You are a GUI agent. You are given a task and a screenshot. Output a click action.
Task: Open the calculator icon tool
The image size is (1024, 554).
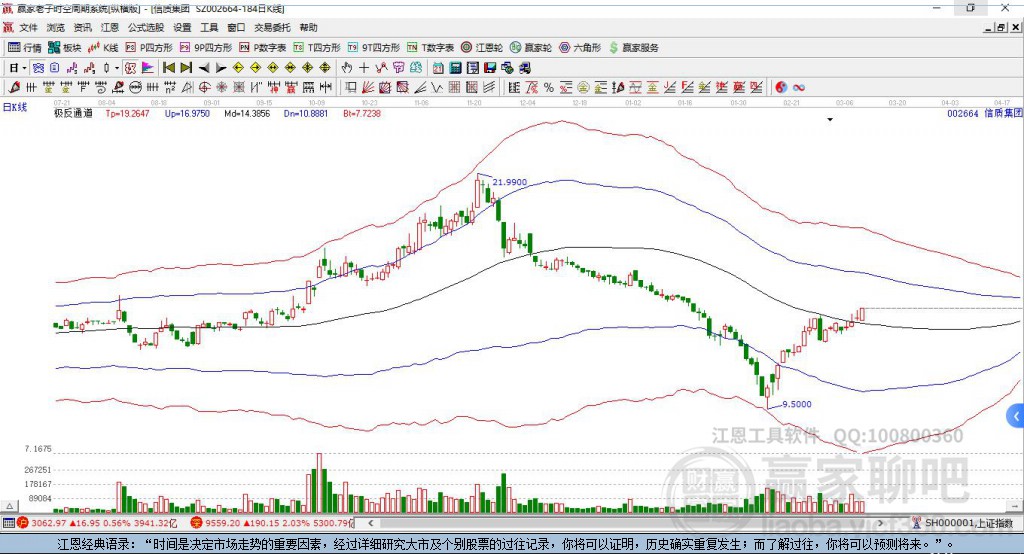pyautogui.click(x=455, y=68)
